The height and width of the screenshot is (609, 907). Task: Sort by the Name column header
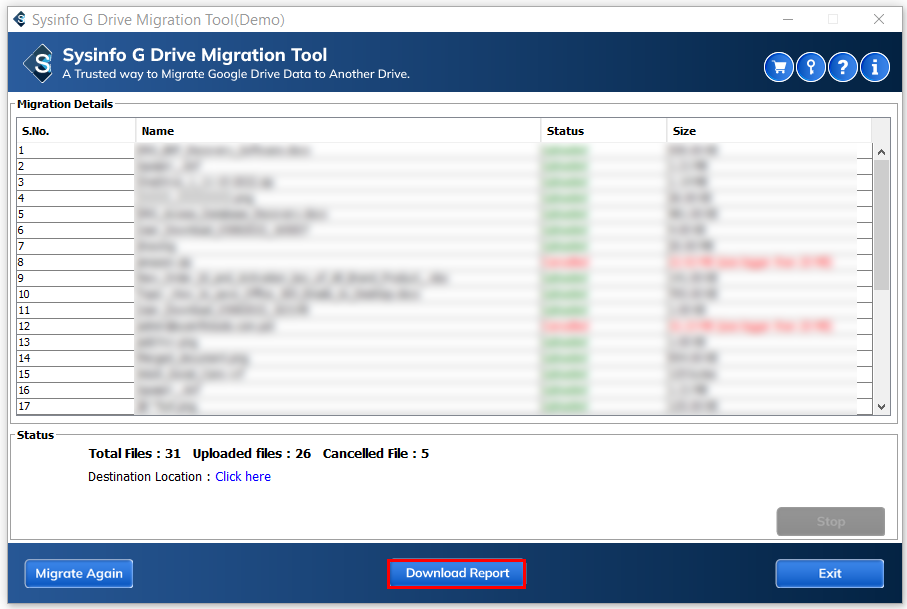338,131
